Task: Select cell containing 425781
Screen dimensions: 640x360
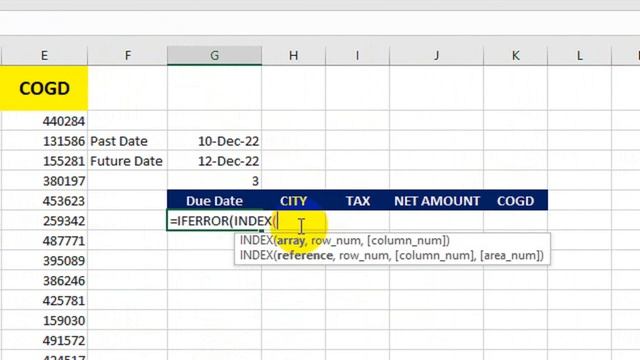Action: tap(44, 301)
